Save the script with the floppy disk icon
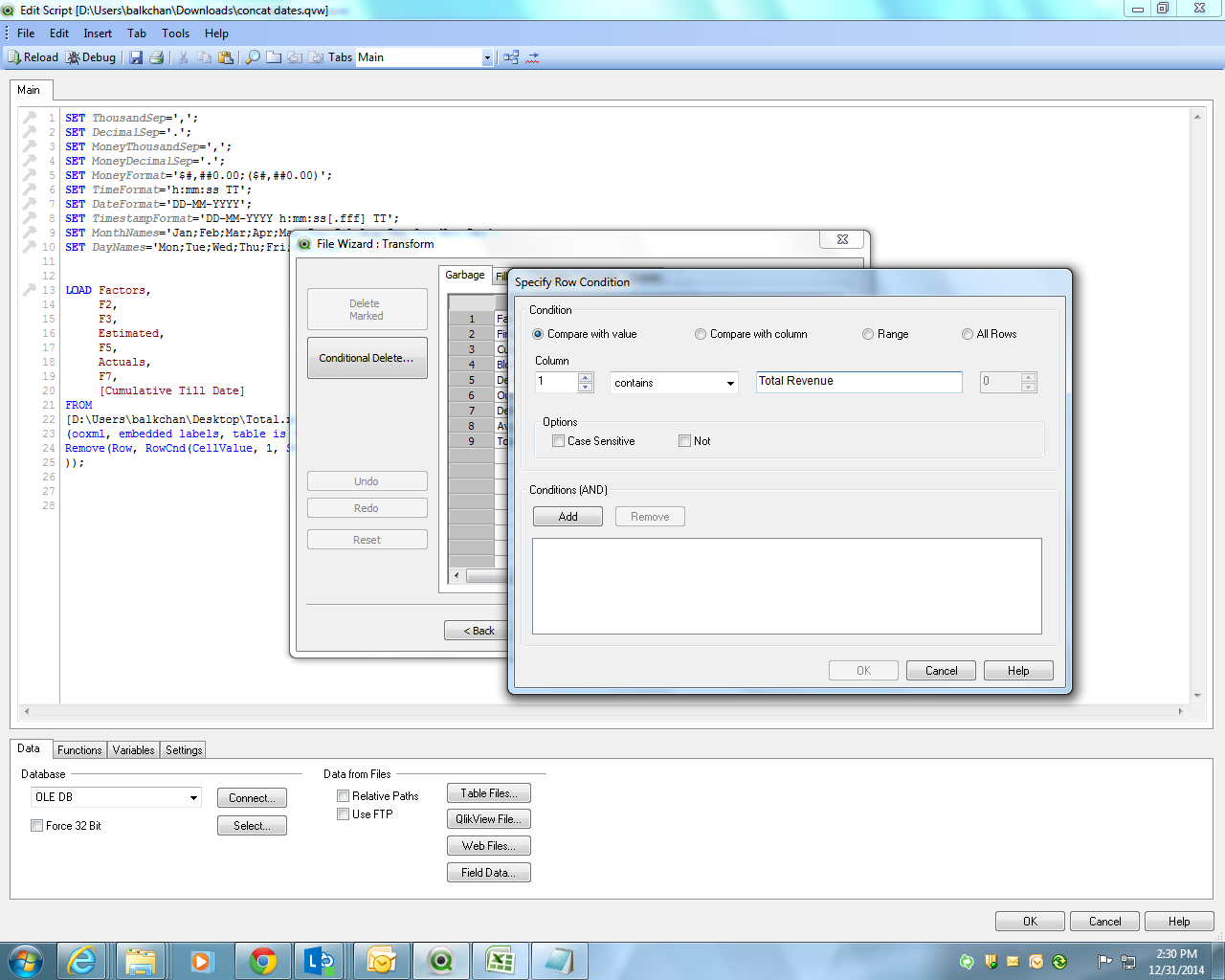The height and width of the screenshot is (980, 1225). 136,57
